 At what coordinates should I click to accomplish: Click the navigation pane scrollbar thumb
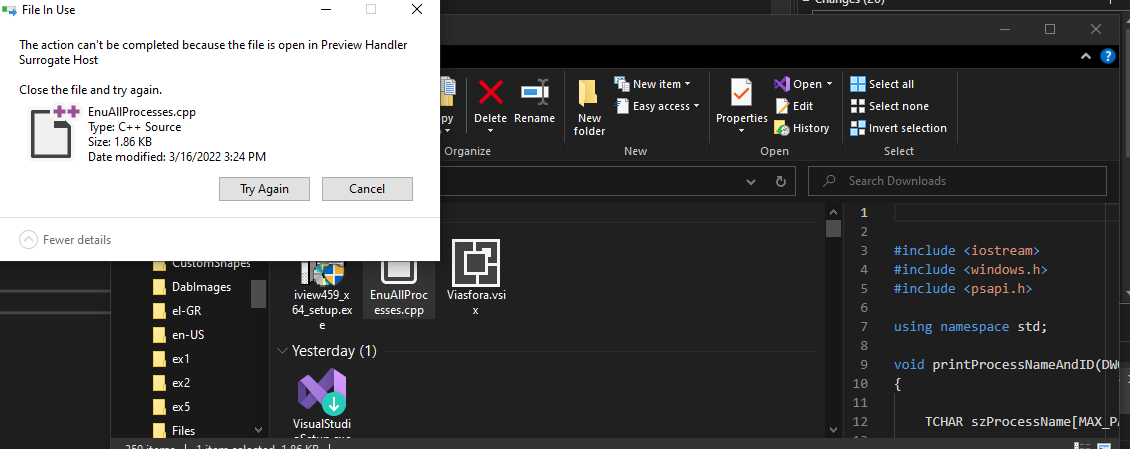pos(259,293)
